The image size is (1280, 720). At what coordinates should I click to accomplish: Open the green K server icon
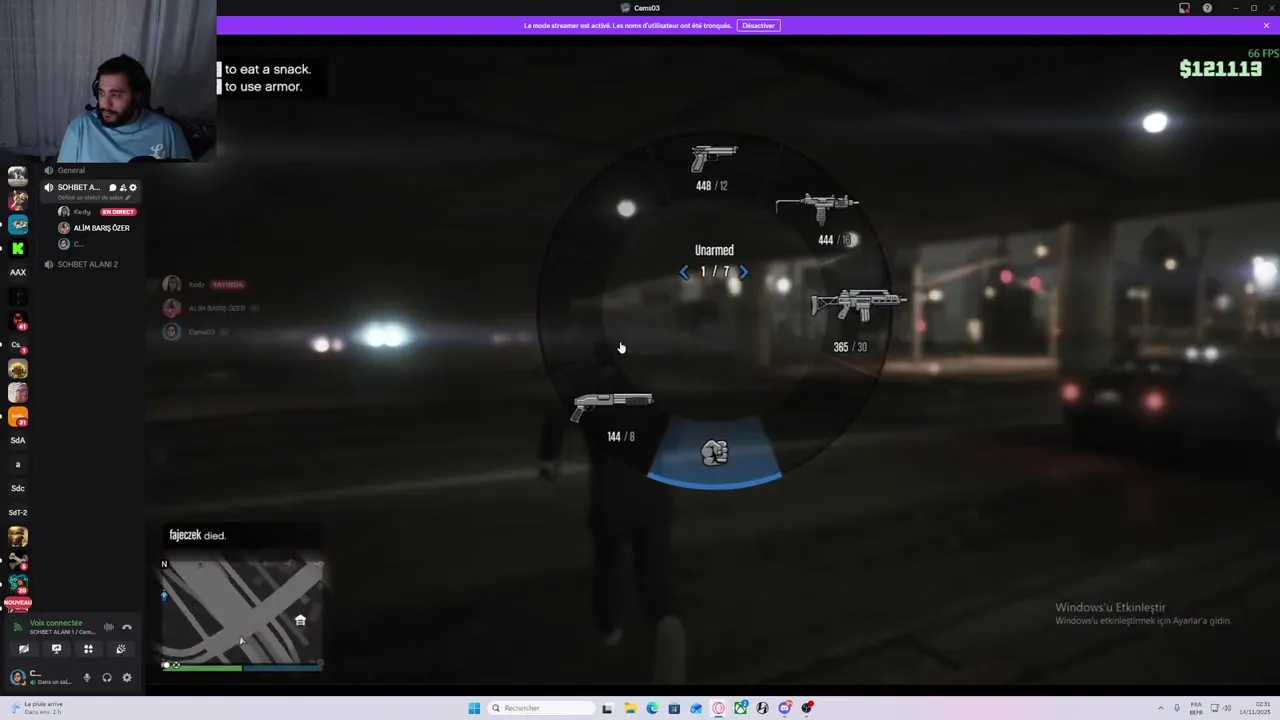(x=18, y=248)
